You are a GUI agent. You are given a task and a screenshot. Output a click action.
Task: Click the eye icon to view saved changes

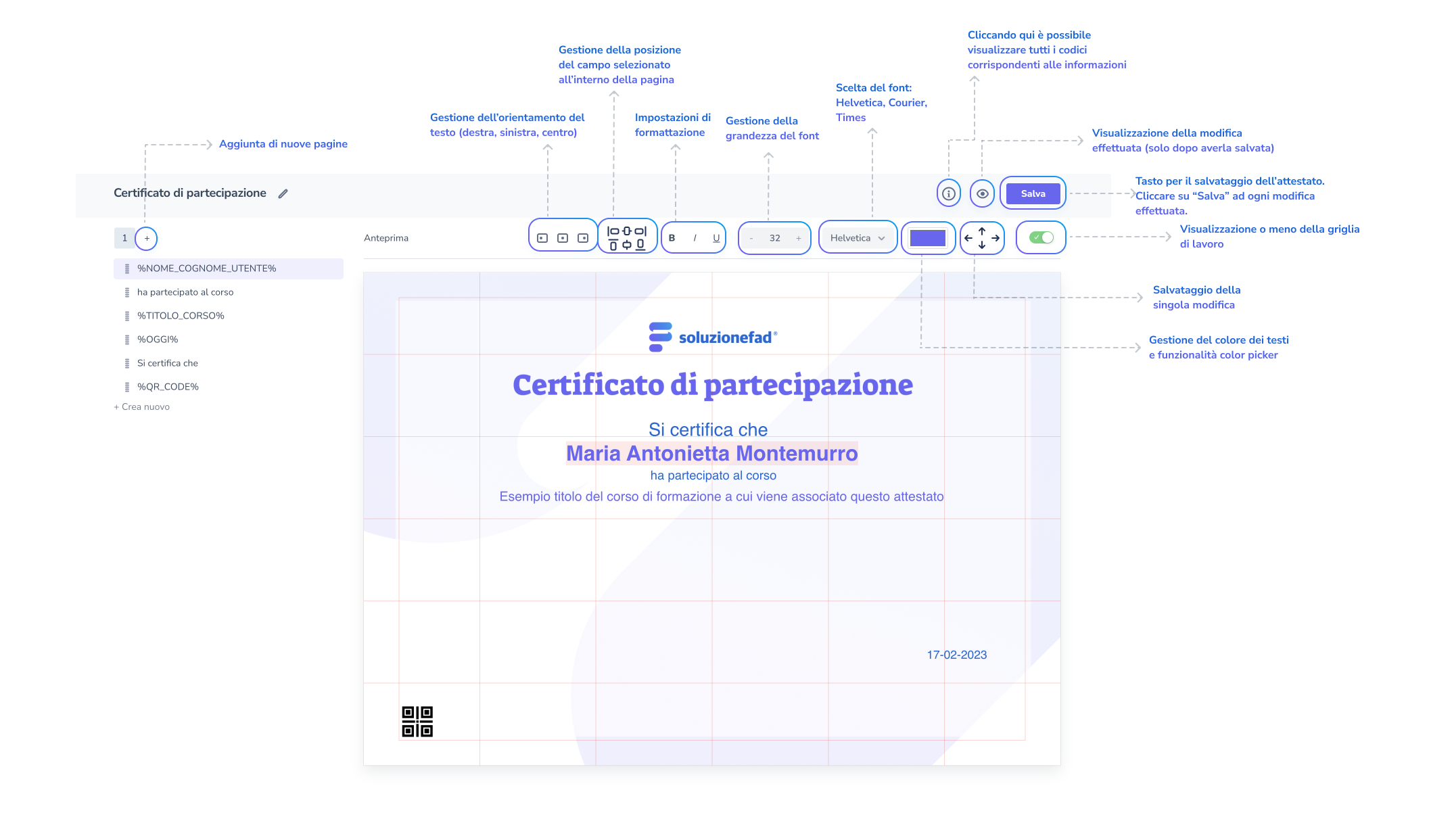982,194
